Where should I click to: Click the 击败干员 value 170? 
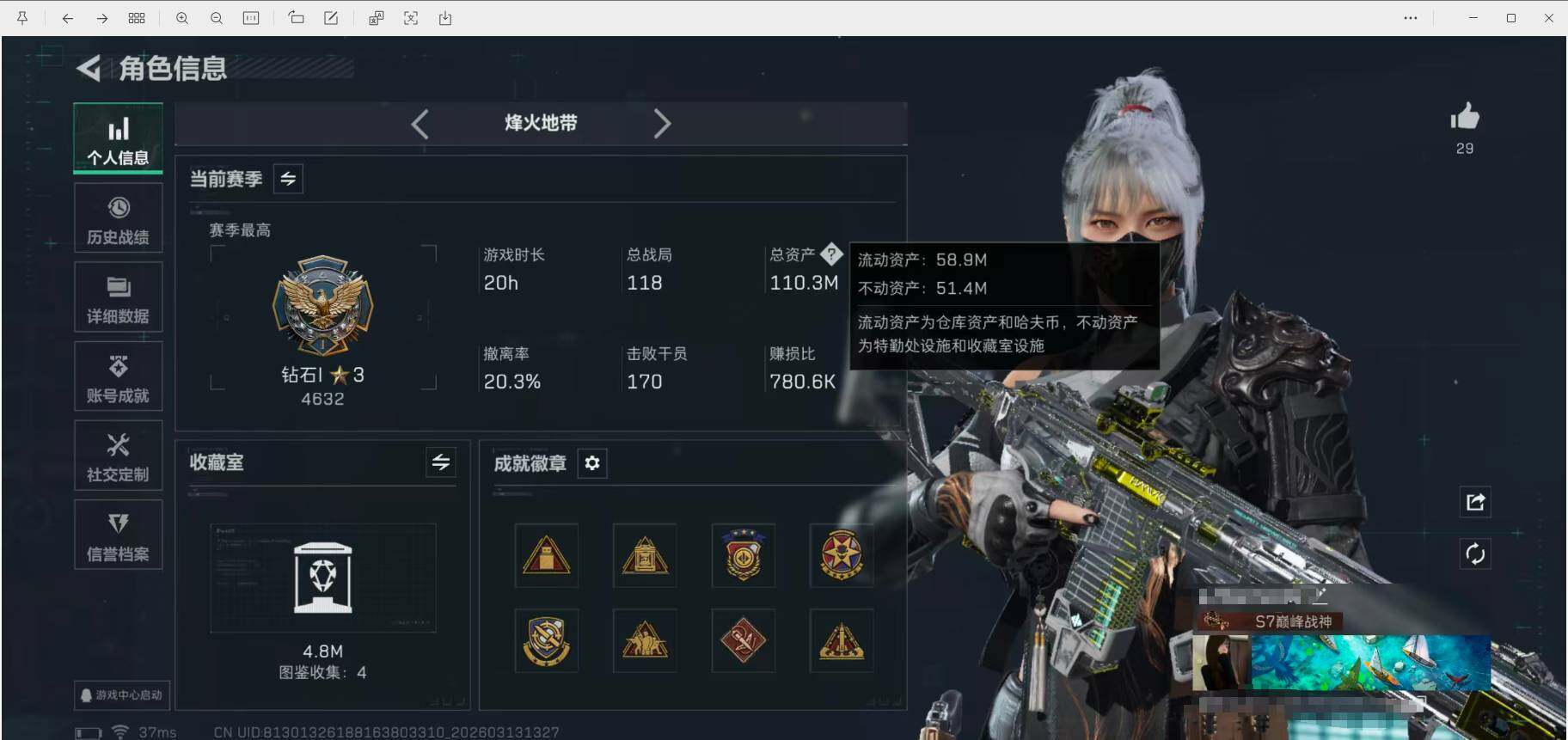645,382
